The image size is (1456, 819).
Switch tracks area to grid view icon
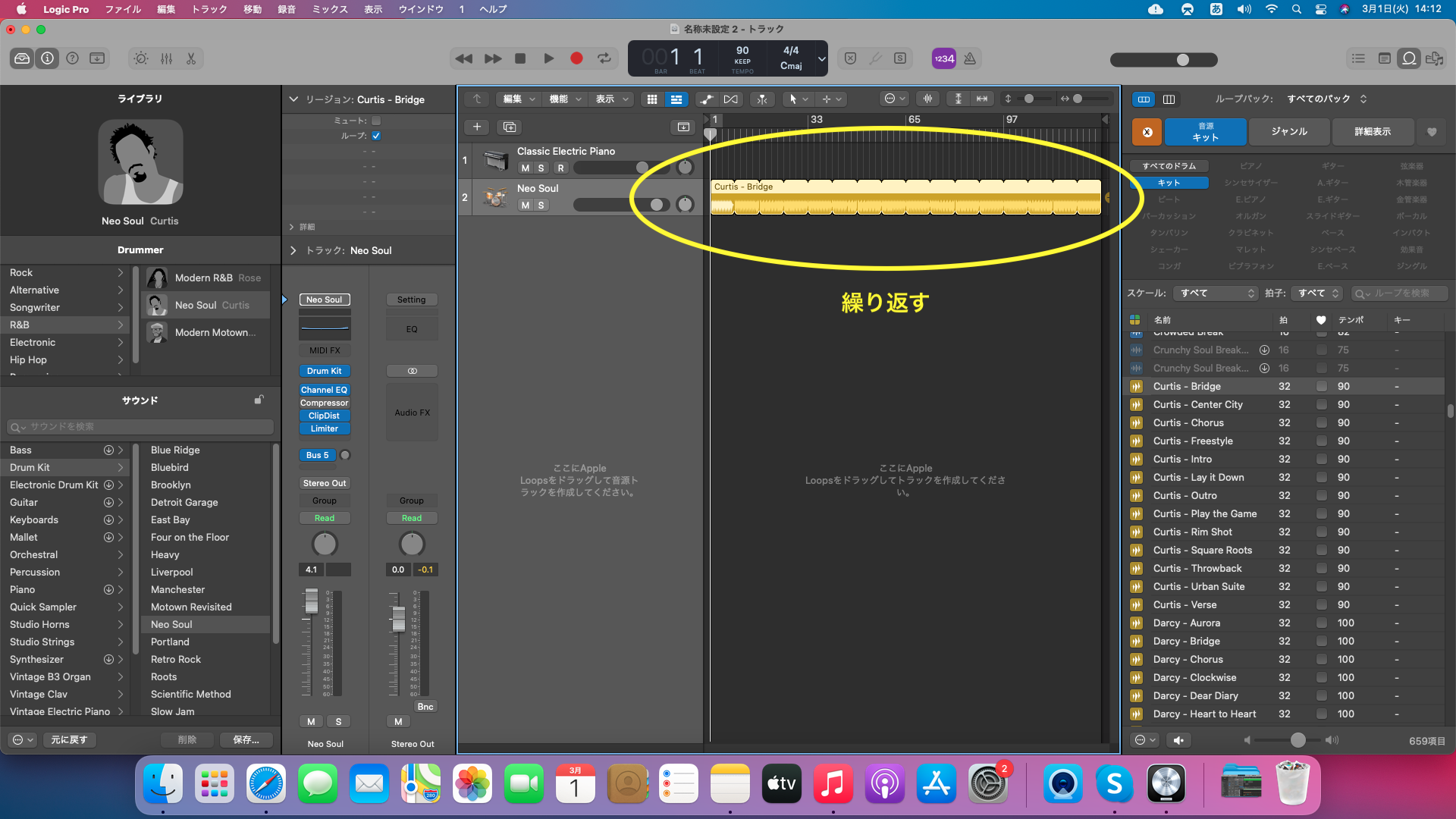coord(651,99)
